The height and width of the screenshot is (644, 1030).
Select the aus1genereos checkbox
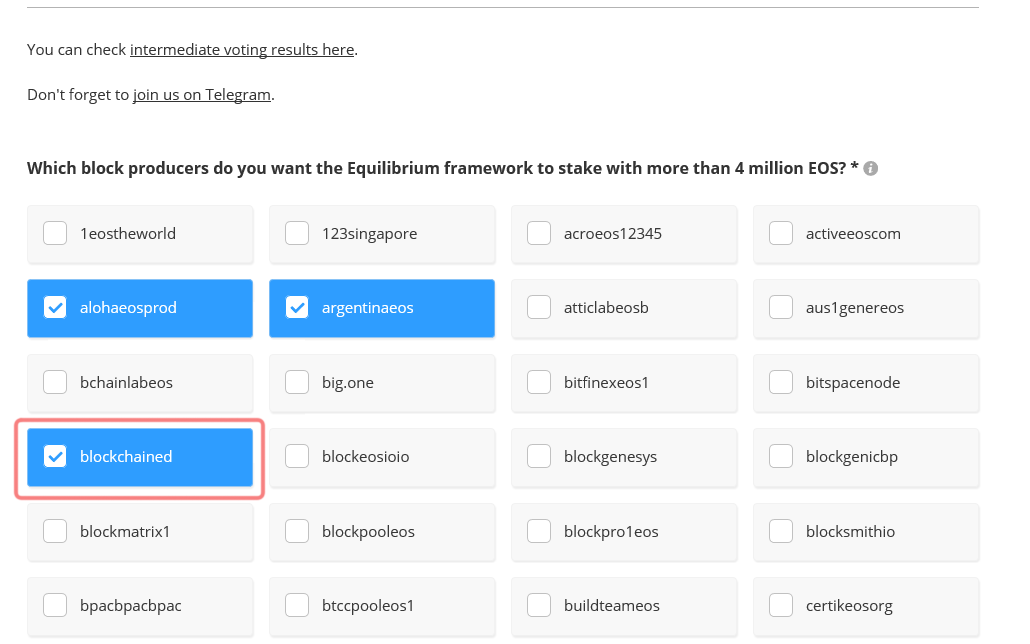(781, 308)
